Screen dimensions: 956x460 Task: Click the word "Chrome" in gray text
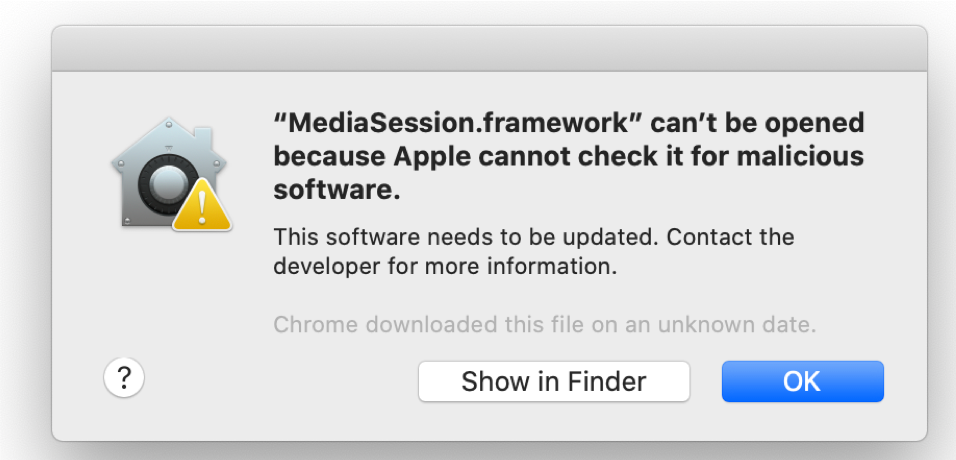click(x=309, y=324)
